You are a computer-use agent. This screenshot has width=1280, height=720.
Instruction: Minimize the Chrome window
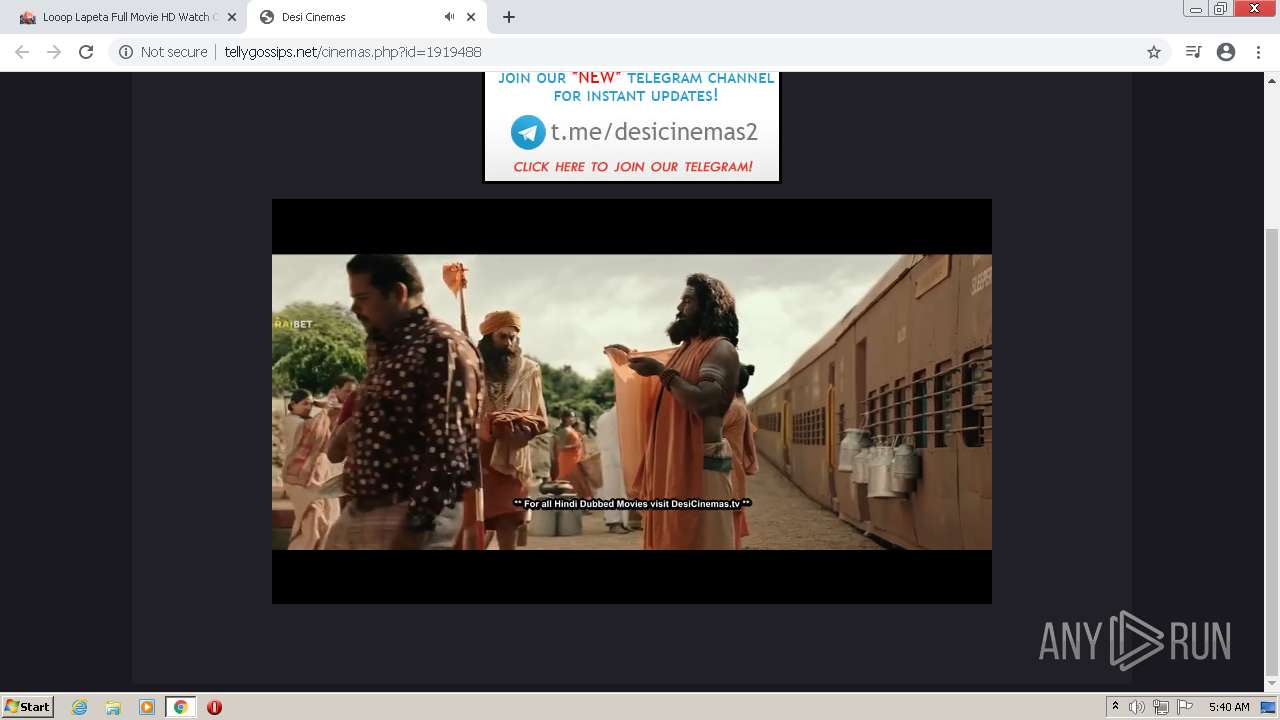tap(1196, 9)
